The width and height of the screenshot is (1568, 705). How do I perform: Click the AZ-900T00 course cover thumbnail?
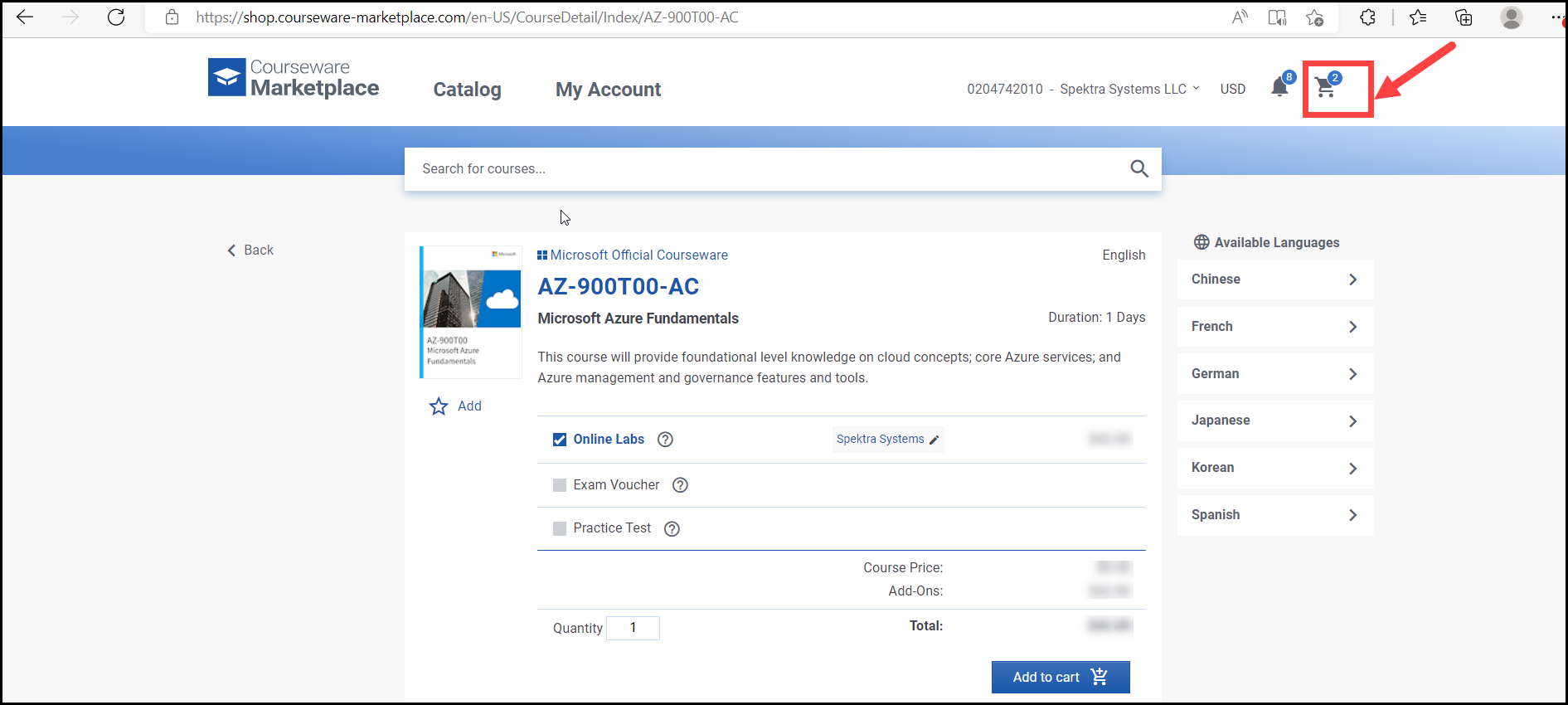pos(471,312)
